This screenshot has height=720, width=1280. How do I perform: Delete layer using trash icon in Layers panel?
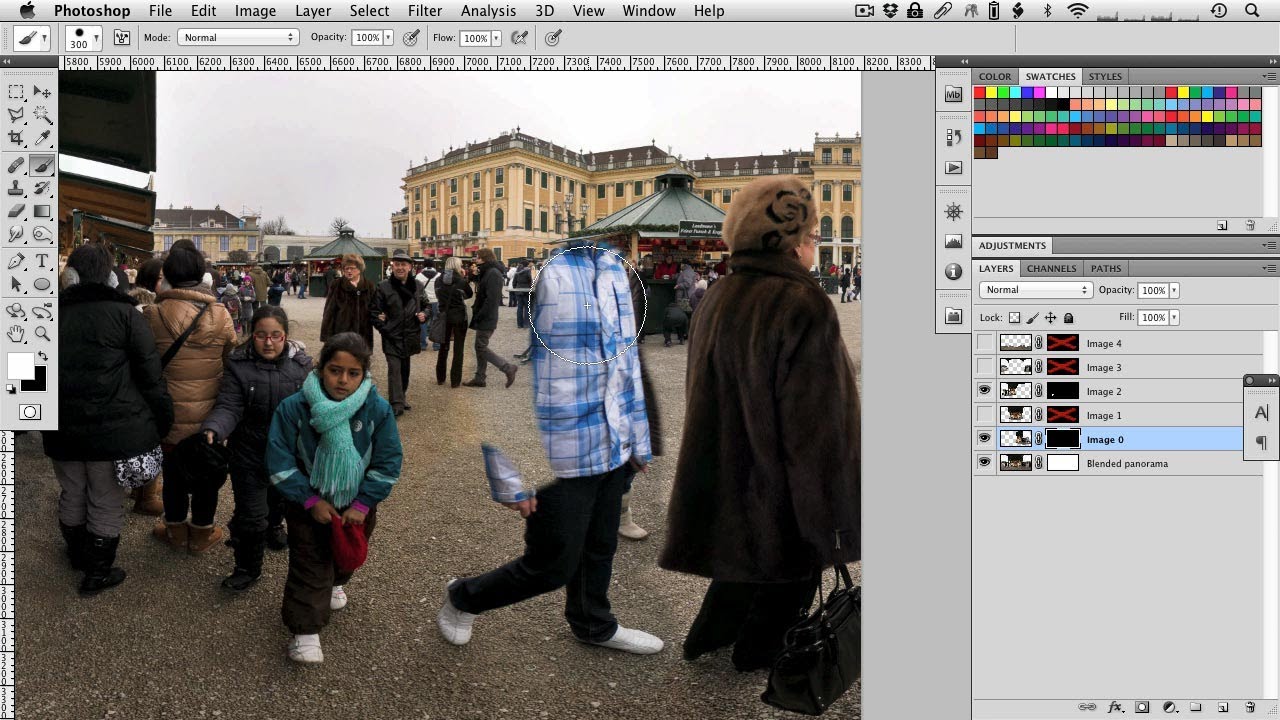[x=1250, y=707]
